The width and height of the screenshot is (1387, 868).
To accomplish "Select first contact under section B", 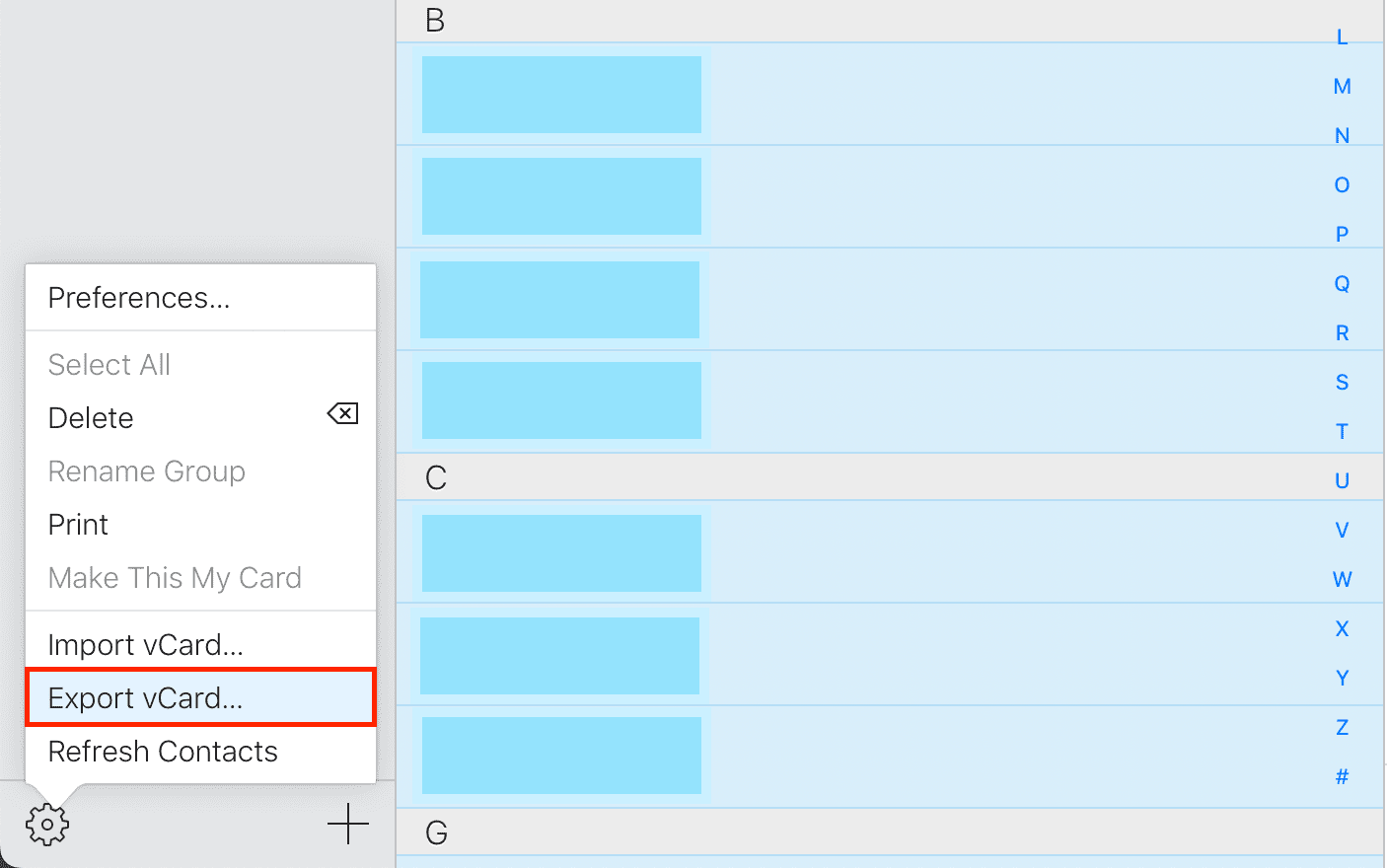I will click(890, 95).
